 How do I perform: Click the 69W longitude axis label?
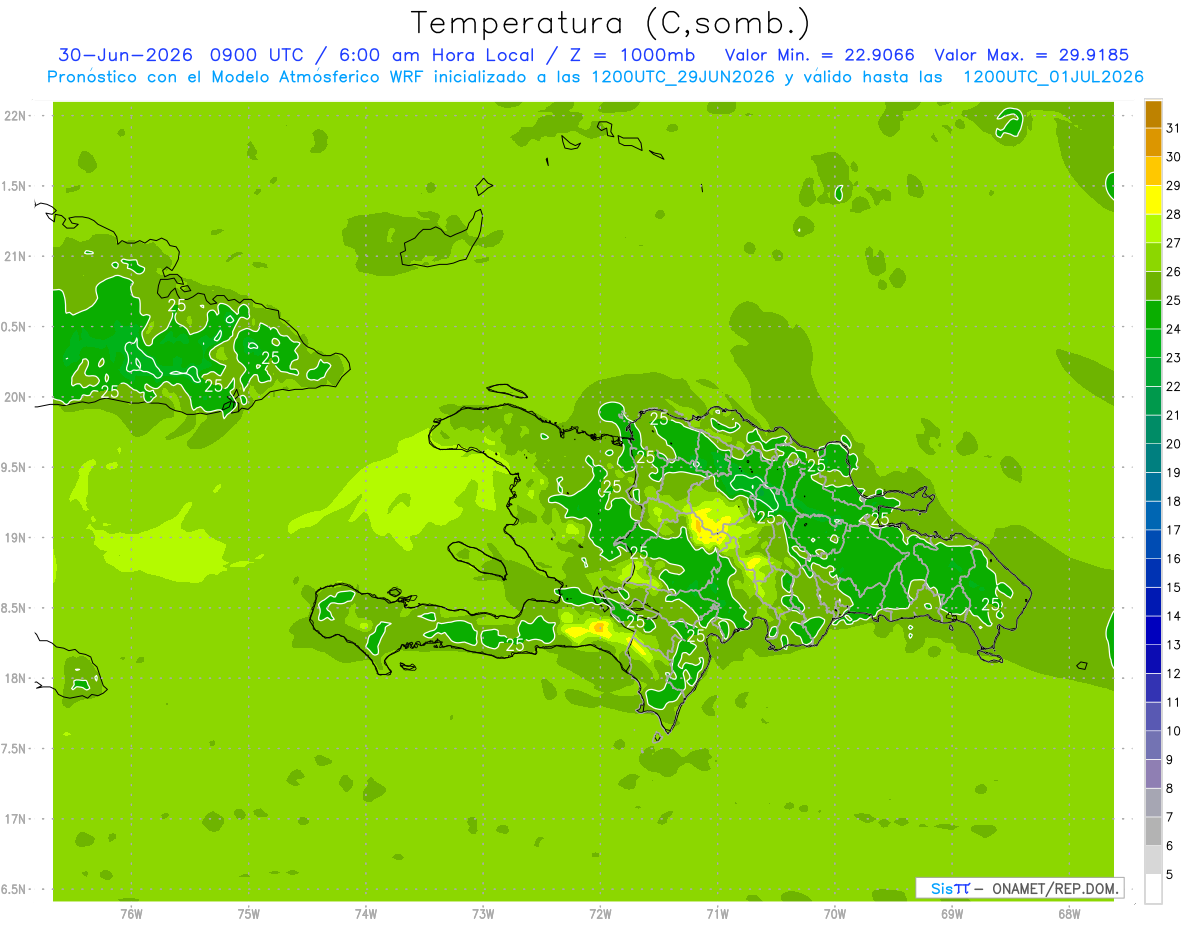coord(952,914)
